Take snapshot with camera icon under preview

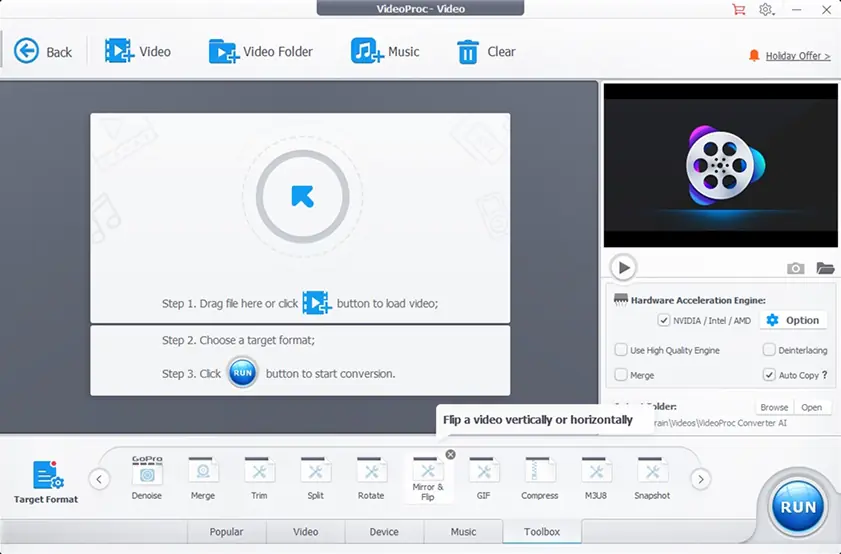click(795, 268)
